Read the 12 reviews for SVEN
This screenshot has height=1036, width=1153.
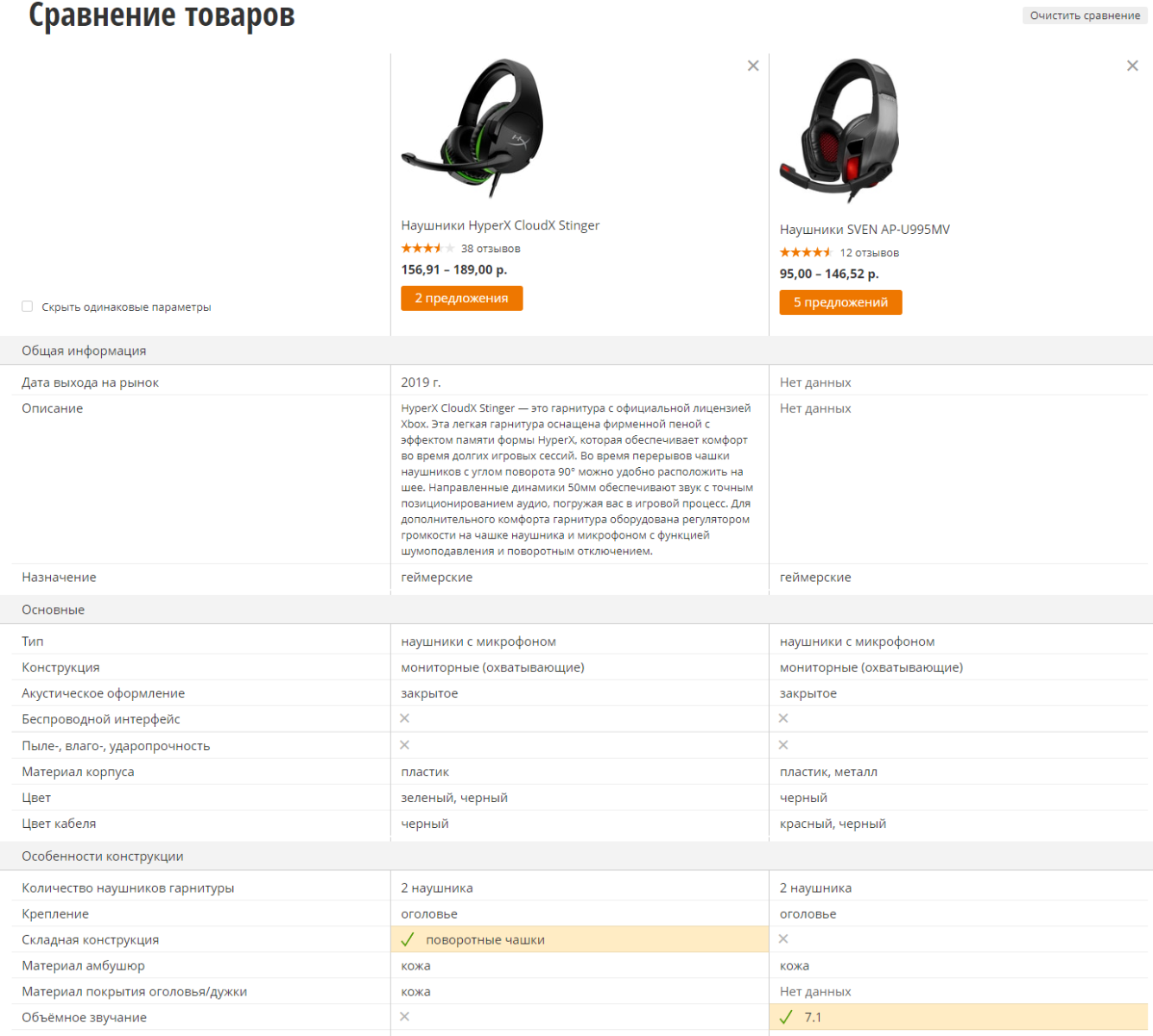(870, 253)
